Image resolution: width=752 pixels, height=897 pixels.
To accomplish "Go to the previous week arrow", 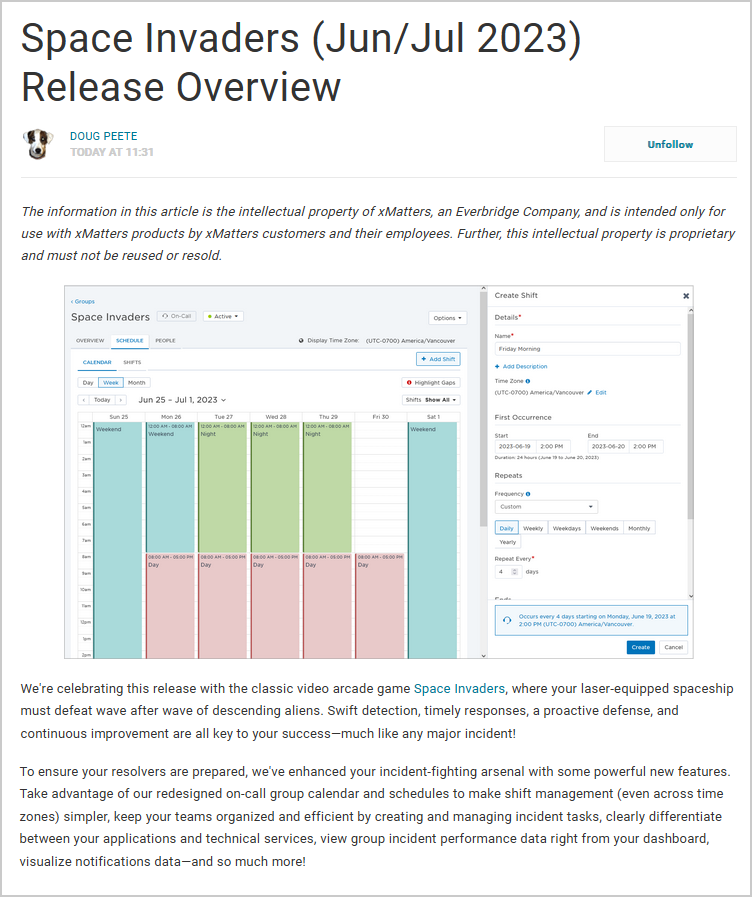I will [84, 400].
